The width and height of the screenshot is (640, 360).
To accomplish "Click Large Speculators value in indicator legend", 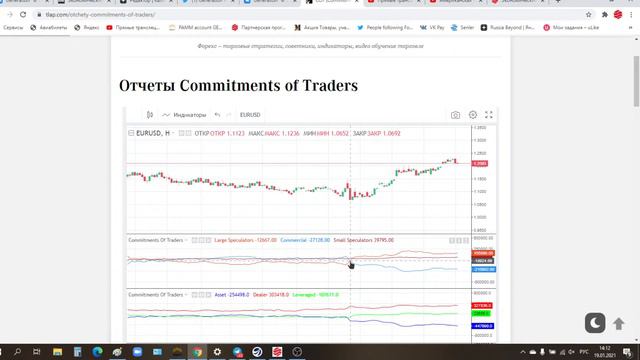I will click(245, 240).
